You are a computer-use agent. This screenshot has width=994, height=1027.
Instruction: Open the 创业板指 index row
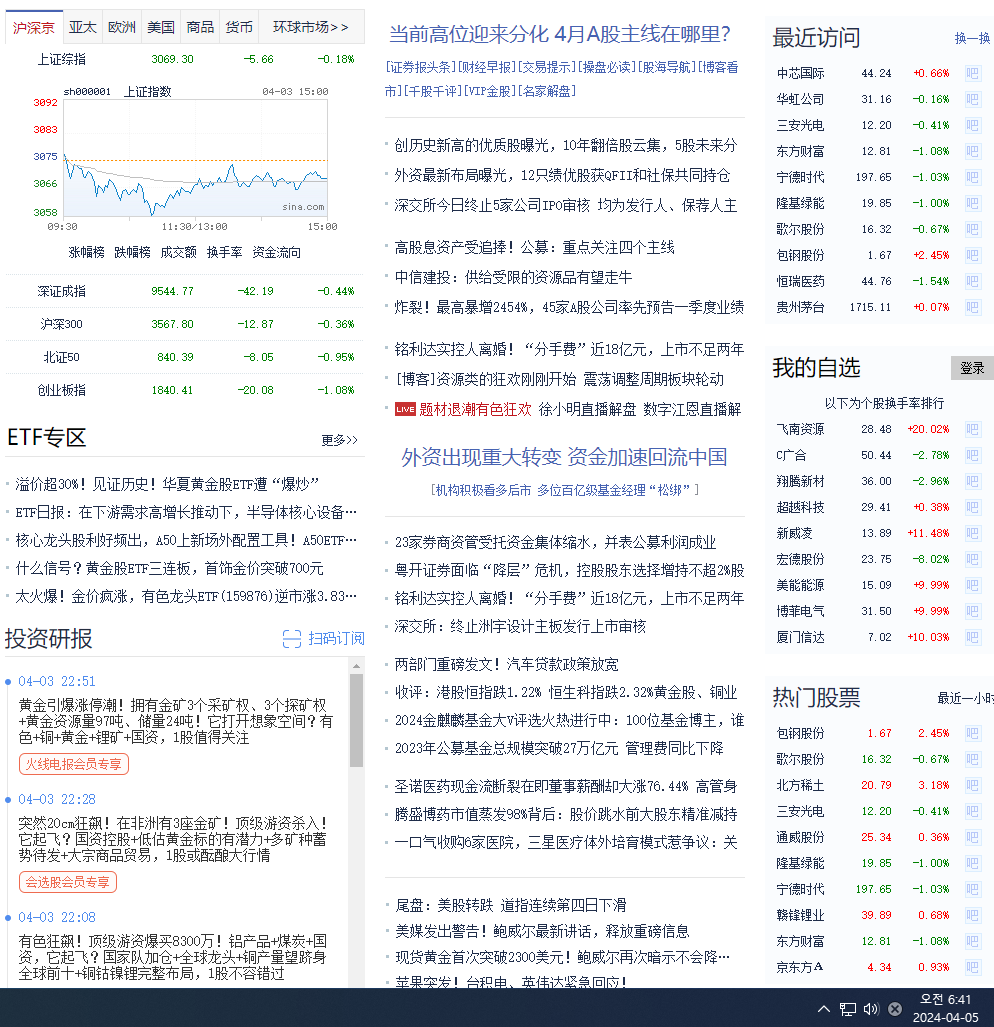click(x=185, y=390)
